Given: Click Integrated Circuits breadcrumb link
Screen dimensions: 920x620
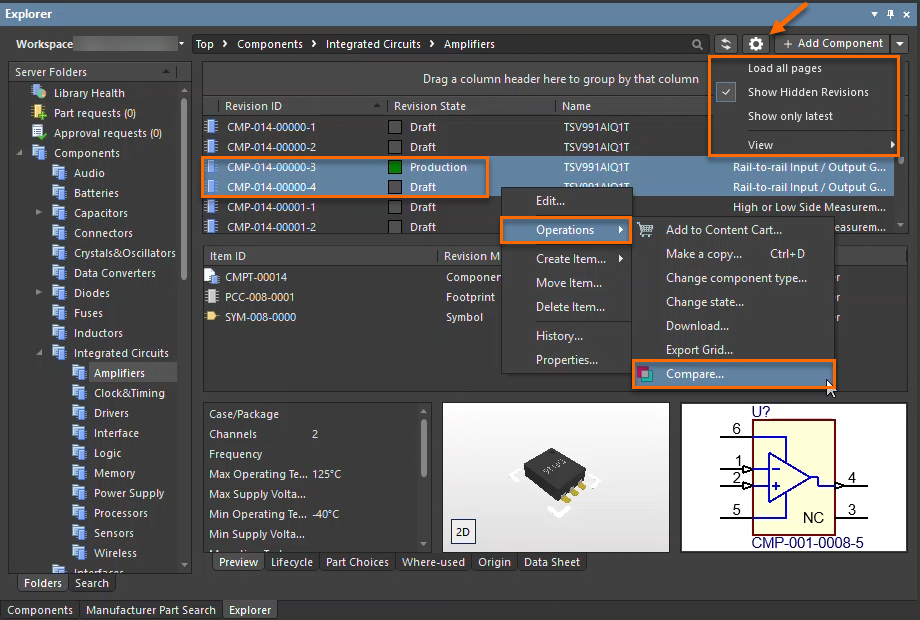Looking at the screenshot, I should pos(373,44).
